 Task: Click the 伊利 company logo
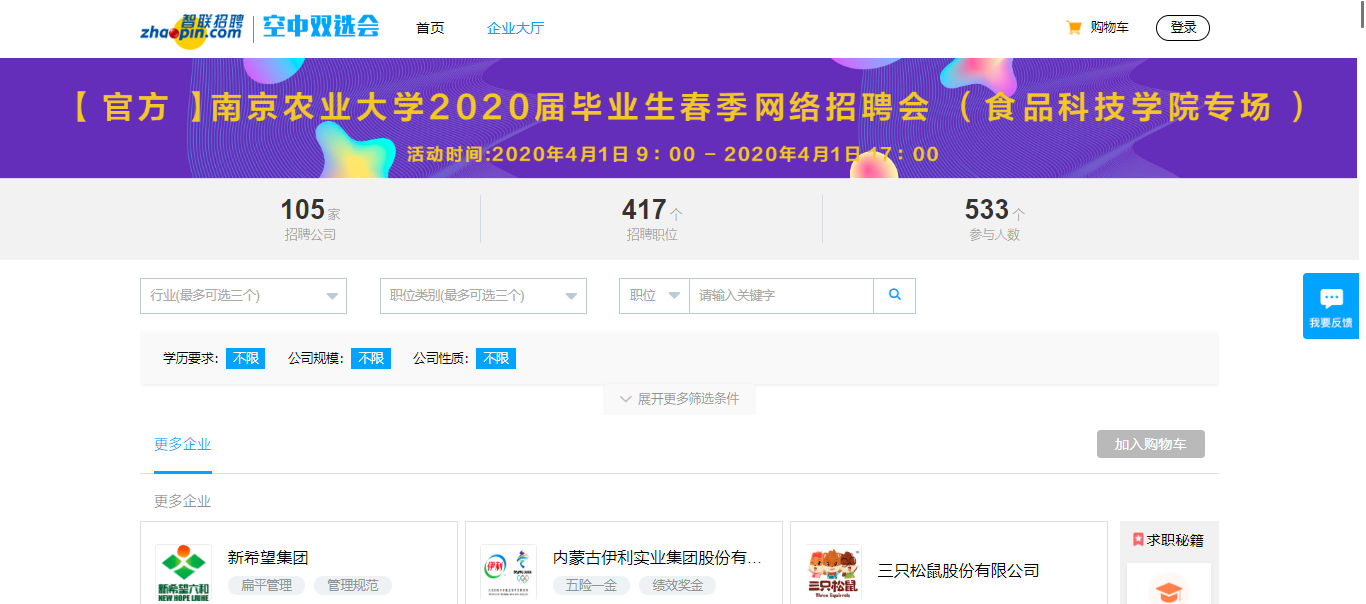[508, 572]
